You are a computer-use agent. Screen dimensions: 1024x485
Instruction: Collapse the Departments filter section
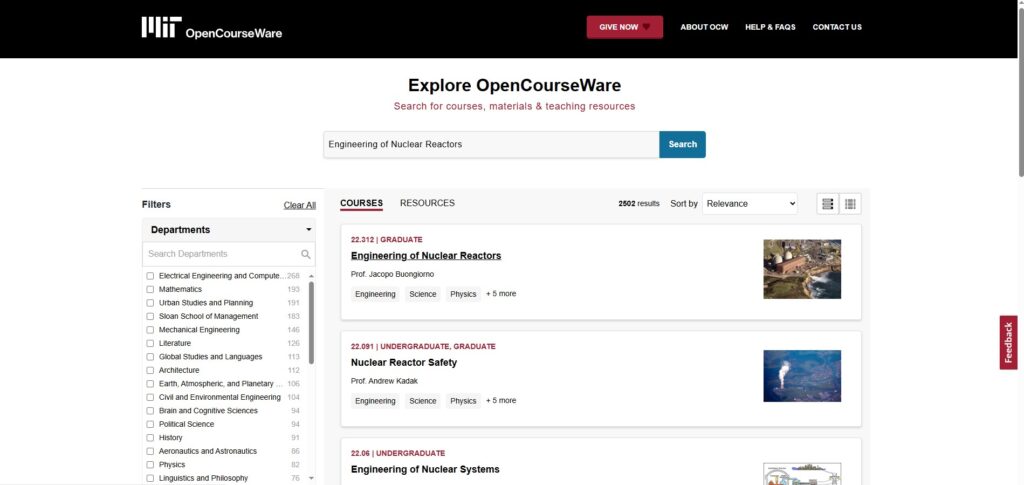(x=229, y=230)
